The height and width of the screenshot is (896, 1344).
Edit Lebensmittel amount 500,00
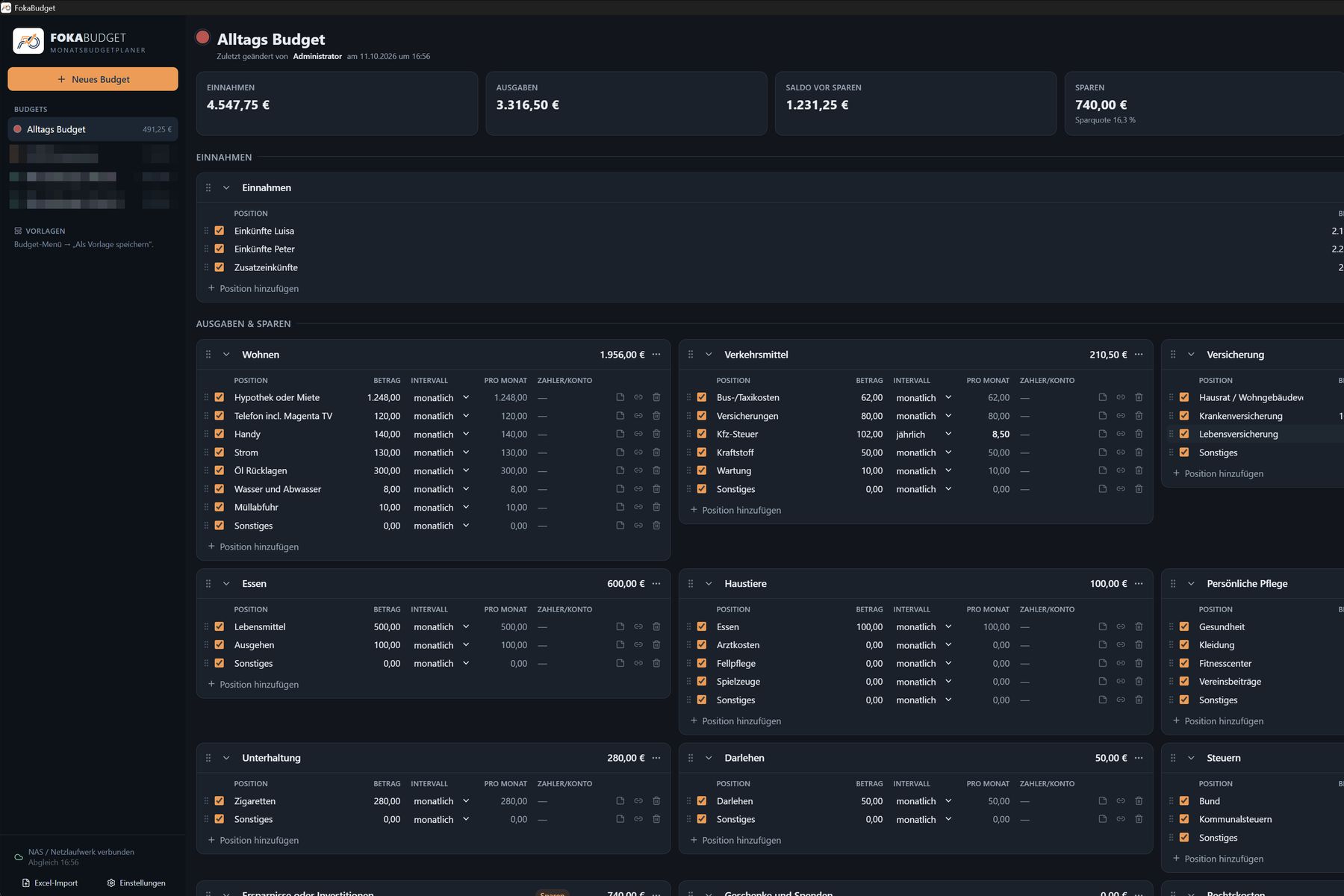[387, 626]
